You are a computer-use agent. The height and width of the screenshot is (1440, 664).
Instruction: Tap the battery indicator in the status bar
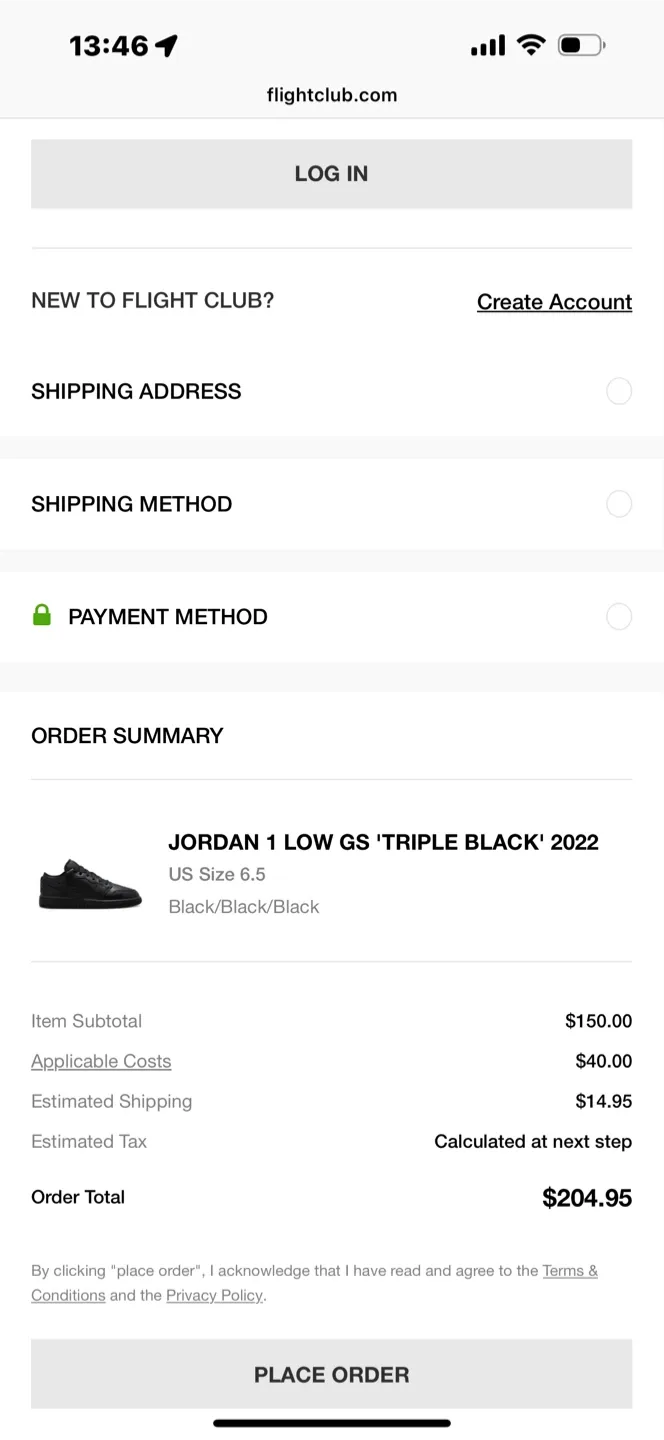tap(578, 44)
